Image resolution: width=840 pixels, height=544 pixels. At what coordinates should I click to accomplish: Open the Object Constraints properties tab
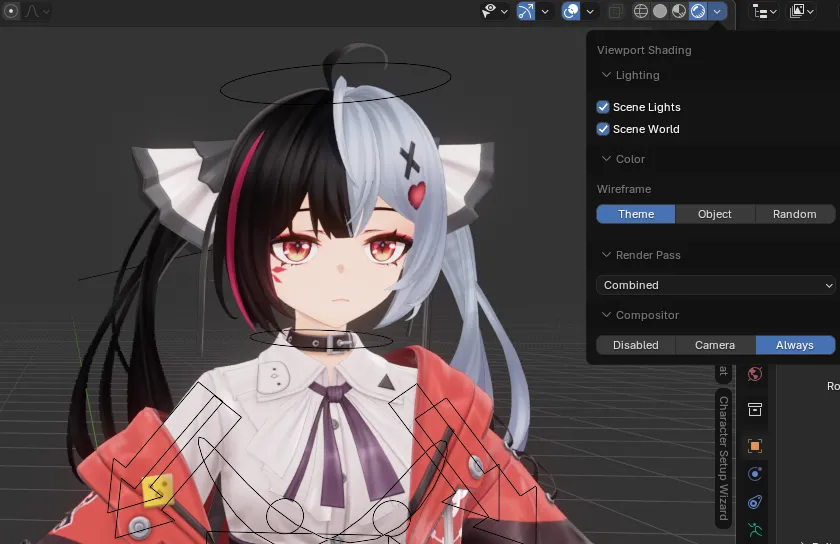click(x=755, y=502)
